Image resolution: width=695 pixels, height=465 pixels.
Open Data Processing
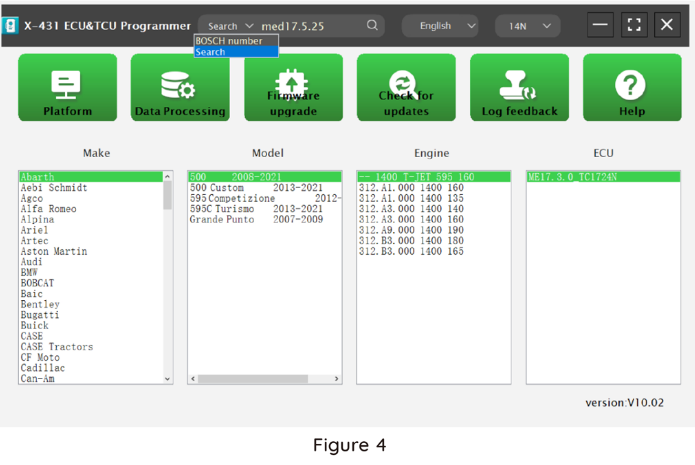pyautogui.click(x=180, y=87)
